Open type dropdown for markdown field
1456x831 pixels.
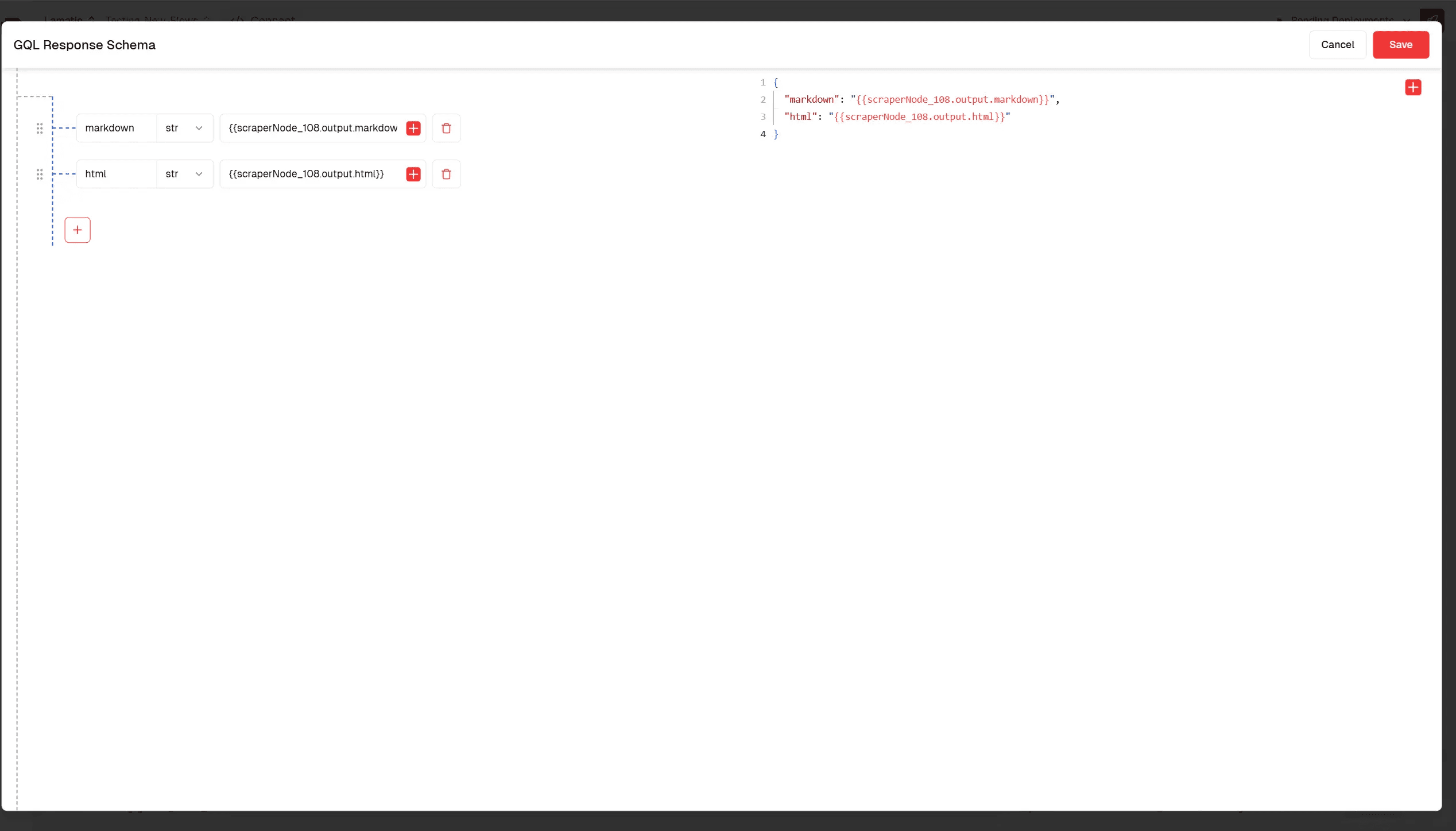tap(184, 128)
